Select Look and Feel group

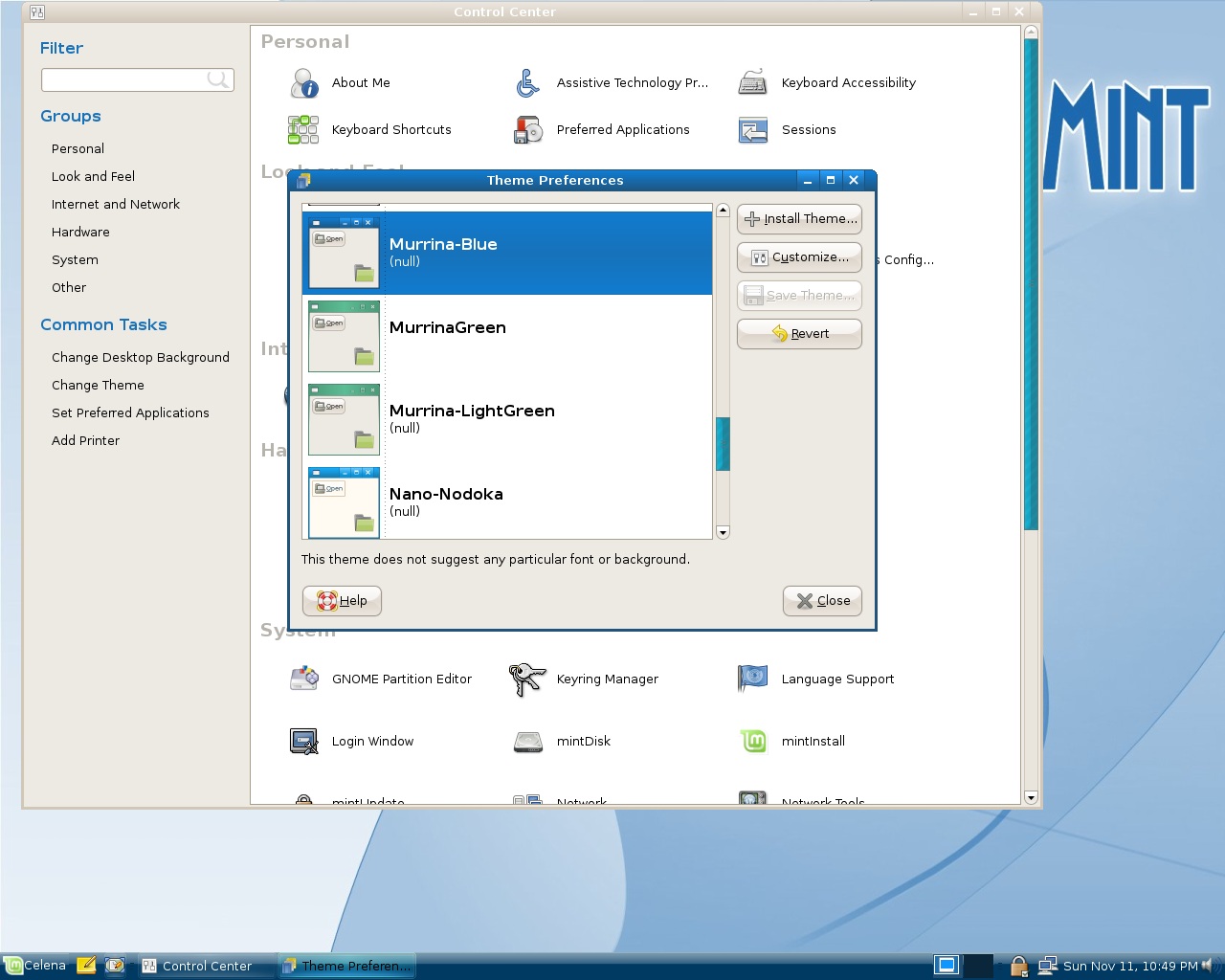93,177
